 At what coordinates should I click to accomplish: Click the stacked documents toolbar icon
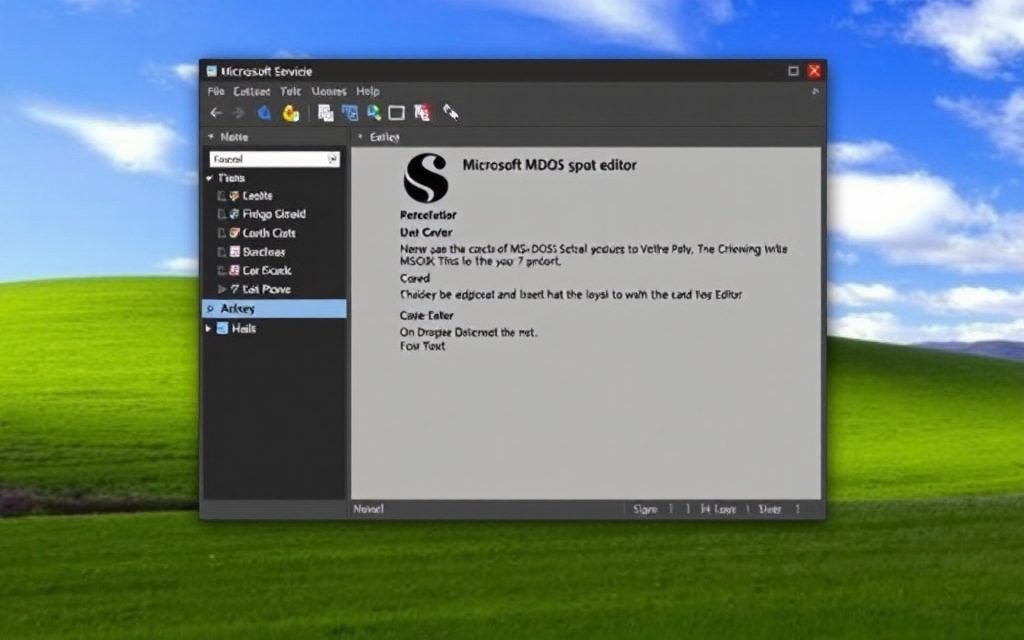tap(325, 113)
